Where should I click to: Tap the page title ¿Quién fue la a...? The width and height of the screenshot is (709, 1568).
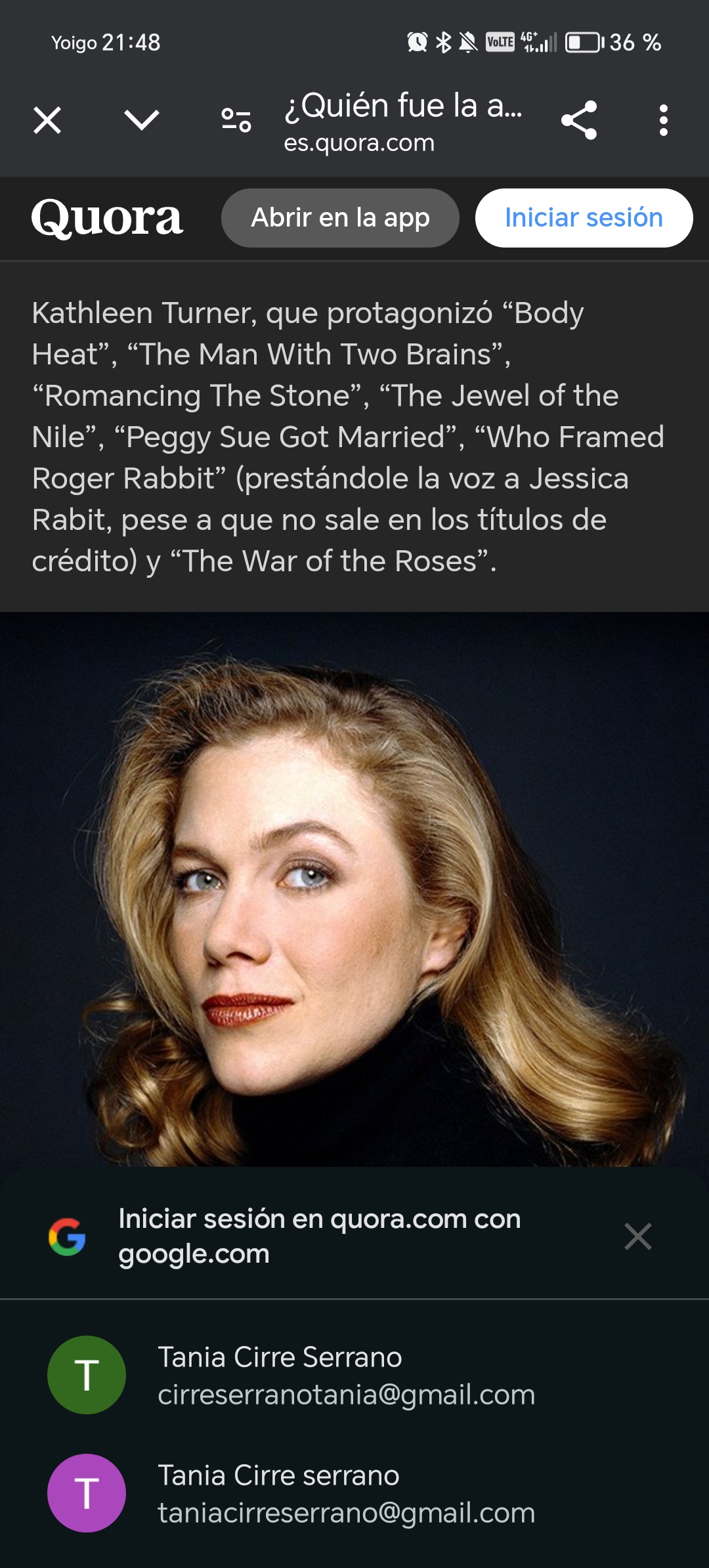403,106
